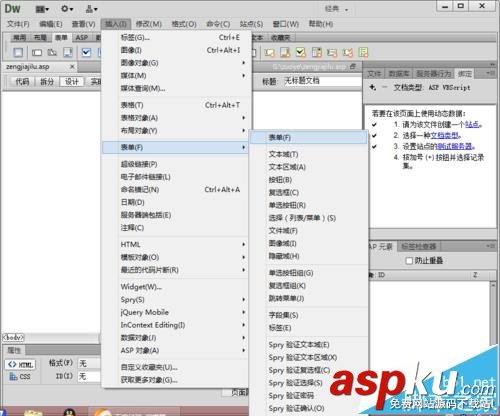Expand the HTML submenu in Insert menu
This screenshot has height=416, width=500.
[176, 244]
